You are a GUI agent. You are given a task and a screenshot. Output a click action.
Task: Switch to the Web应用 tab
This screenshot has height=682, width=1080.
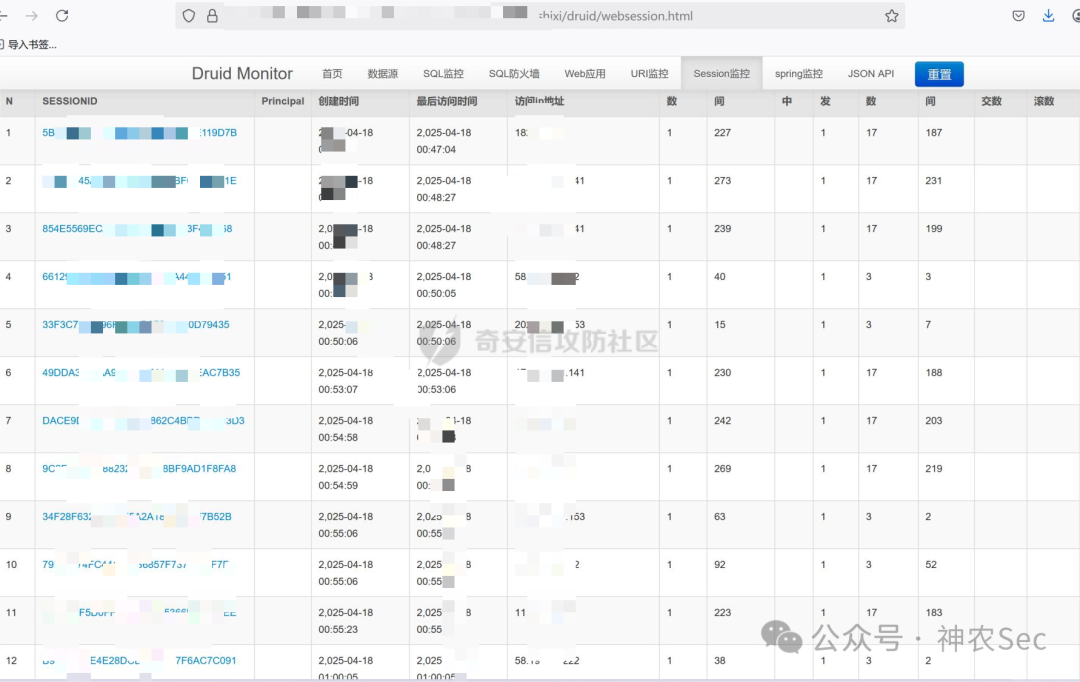pos(585,74)
